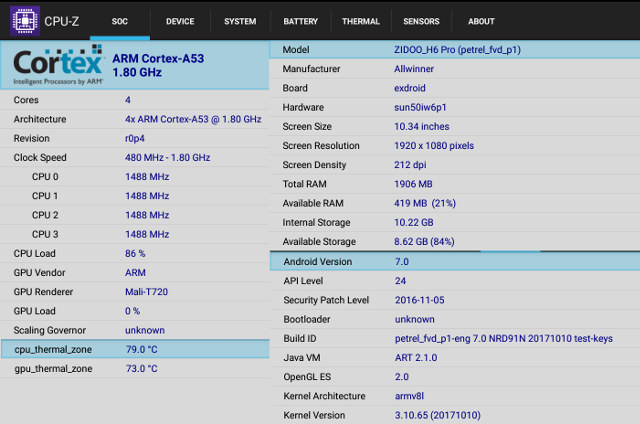The height and width of the screenshot is (424, 640).
Task: Click the Scaling Governor row
Action: (135, 330)
